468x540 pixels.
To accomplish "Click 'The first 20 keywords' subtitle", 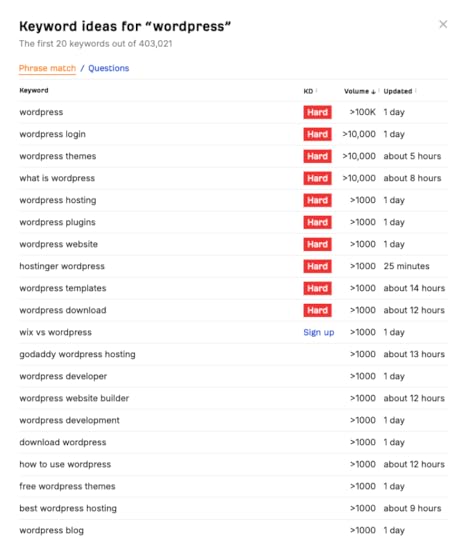I will click(x=95, y=44).
